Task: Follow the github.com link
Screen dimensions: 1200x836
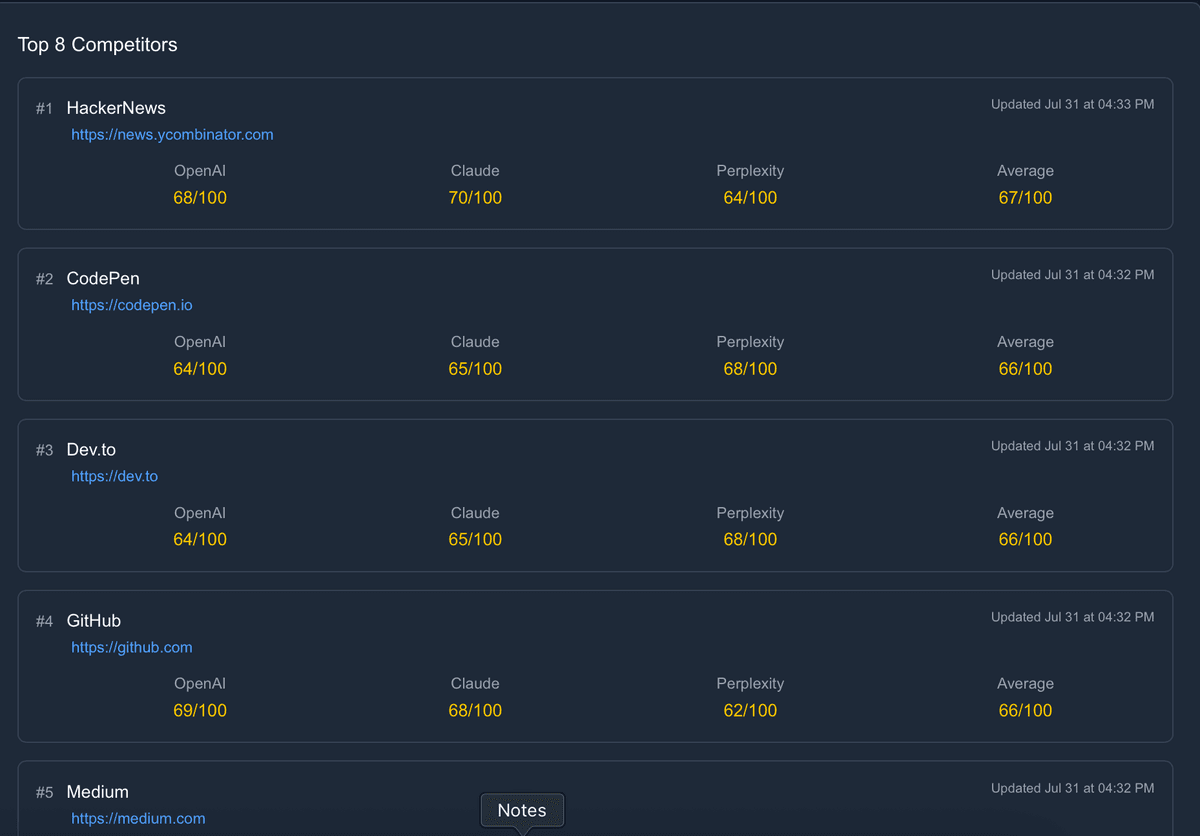Action: coord(131,647)
